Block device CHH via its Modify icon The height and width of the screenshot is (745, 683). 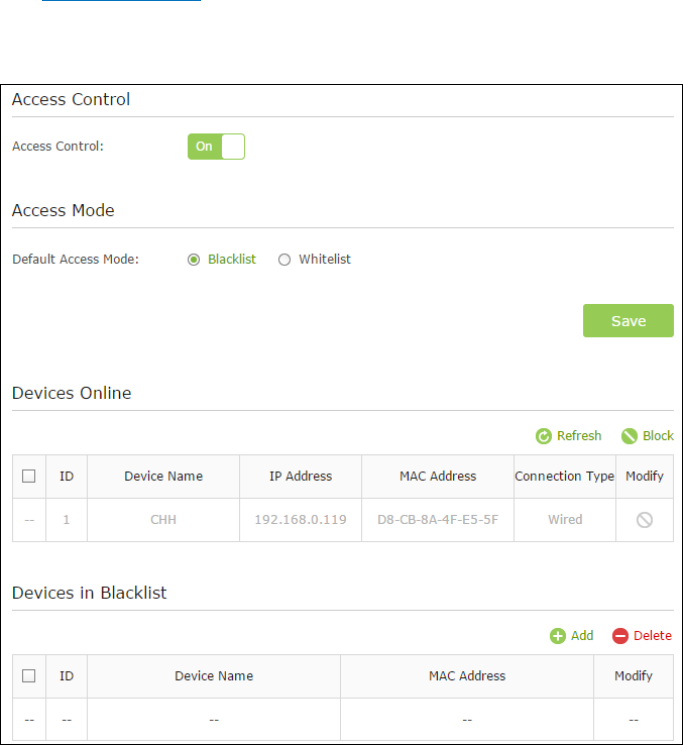pos(644,520)
